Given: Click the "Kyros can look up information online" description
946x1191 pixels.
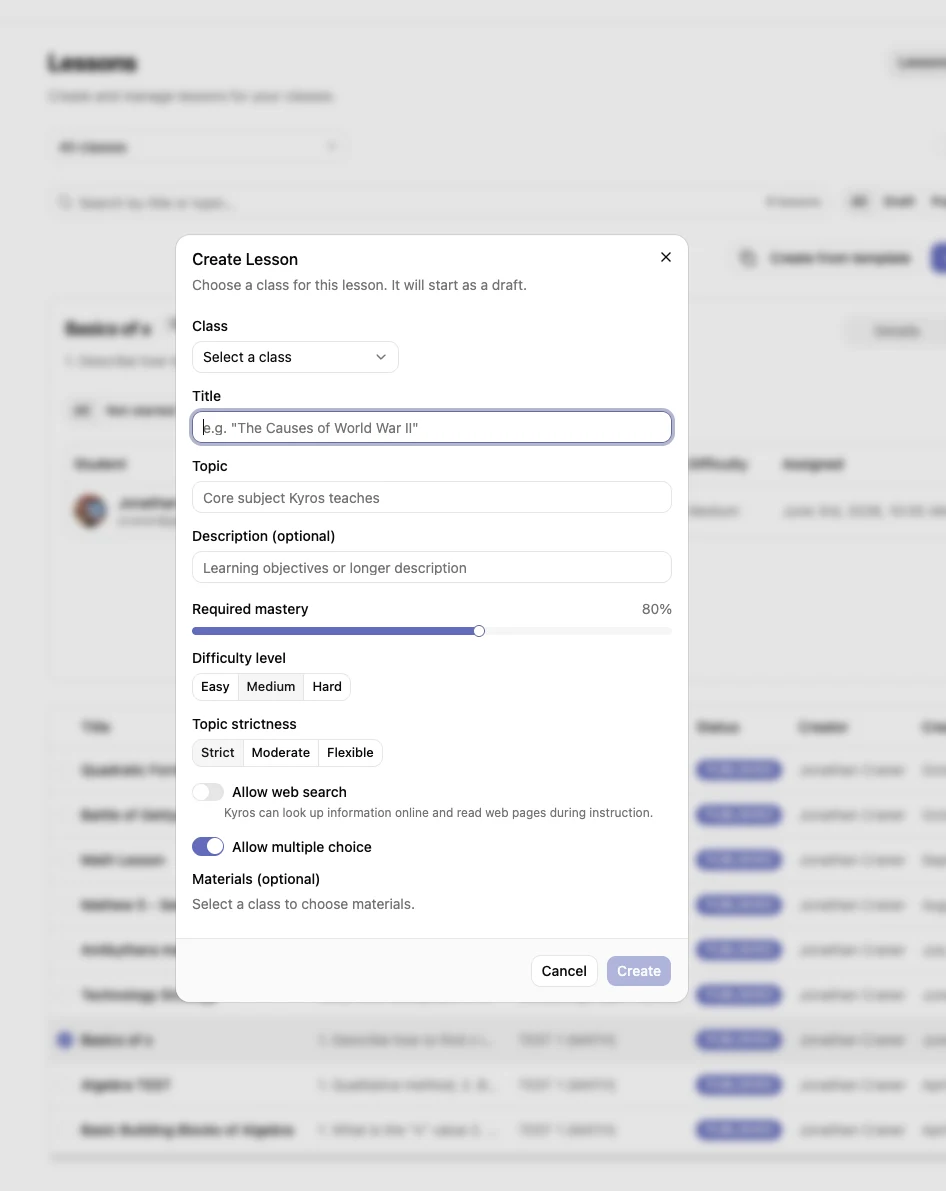Looking at the screenshot, I should pos(438,813).
